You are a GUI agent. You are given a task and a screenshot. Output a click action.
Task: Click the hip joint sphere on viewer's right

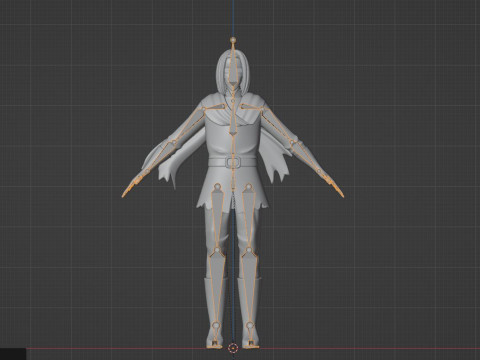[249, 187]
